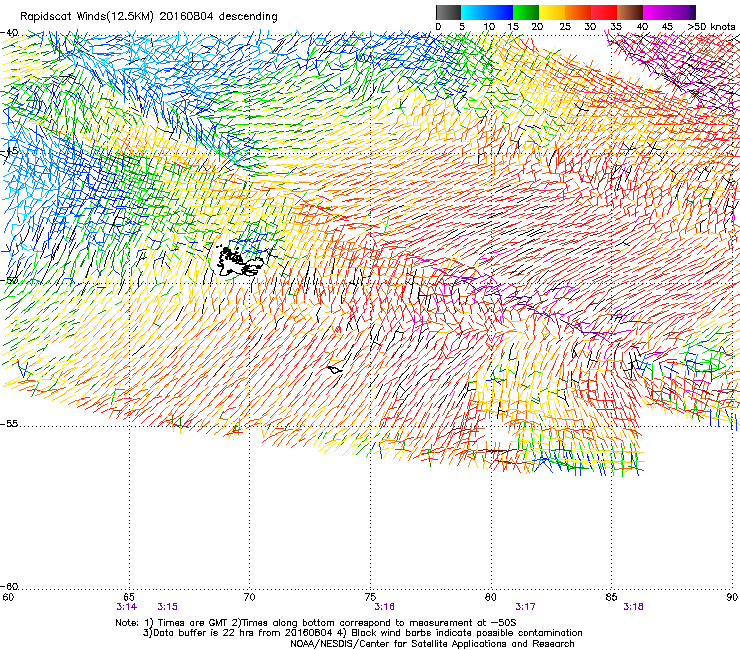Click the legend label '35'
This screenshot has width=740, height=650.
pyautogui.click(x=616, y=26)
